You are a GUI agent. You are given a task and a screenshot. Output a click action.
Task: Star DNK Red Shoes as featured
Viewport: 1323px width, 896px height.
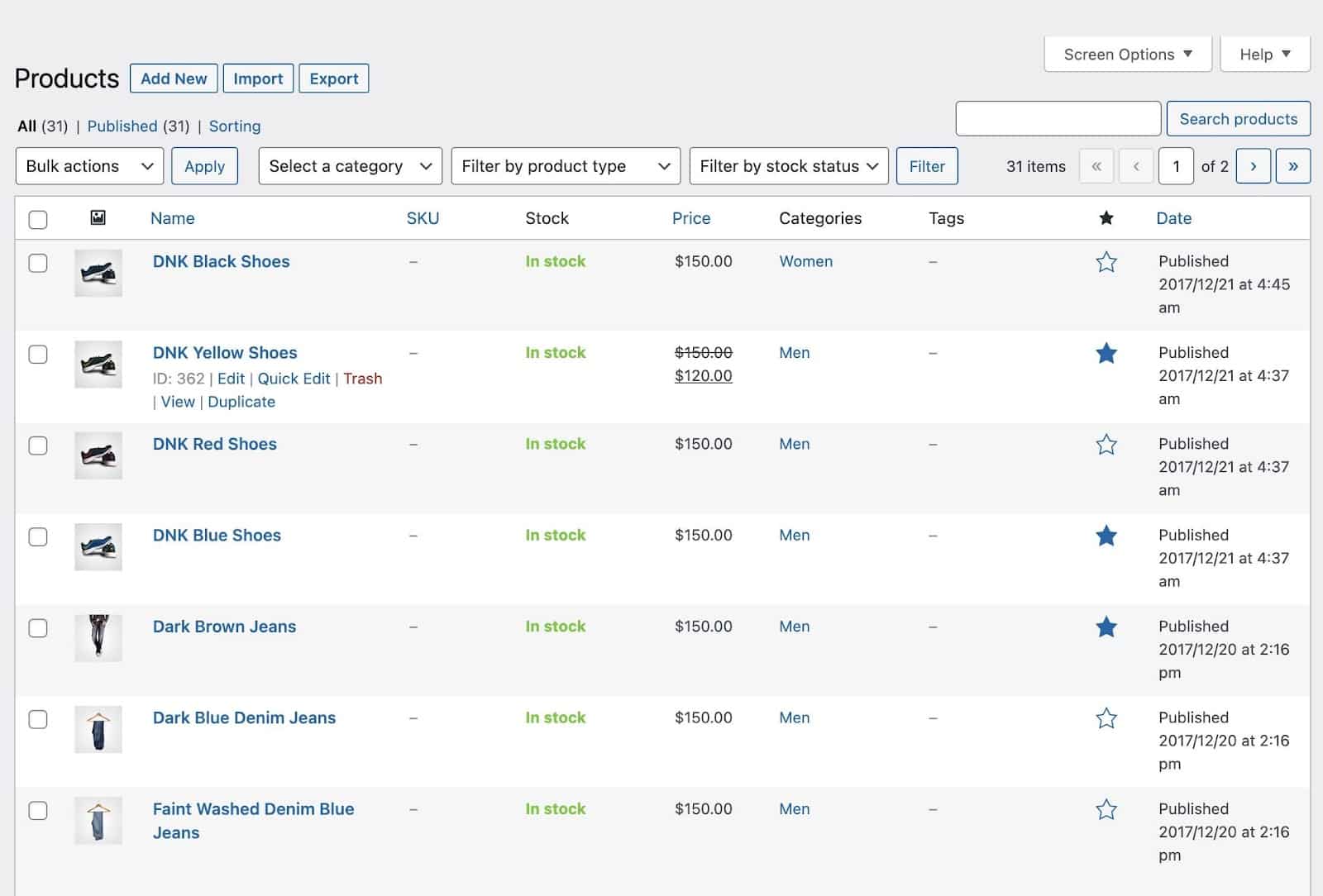tap(1106, 444)
